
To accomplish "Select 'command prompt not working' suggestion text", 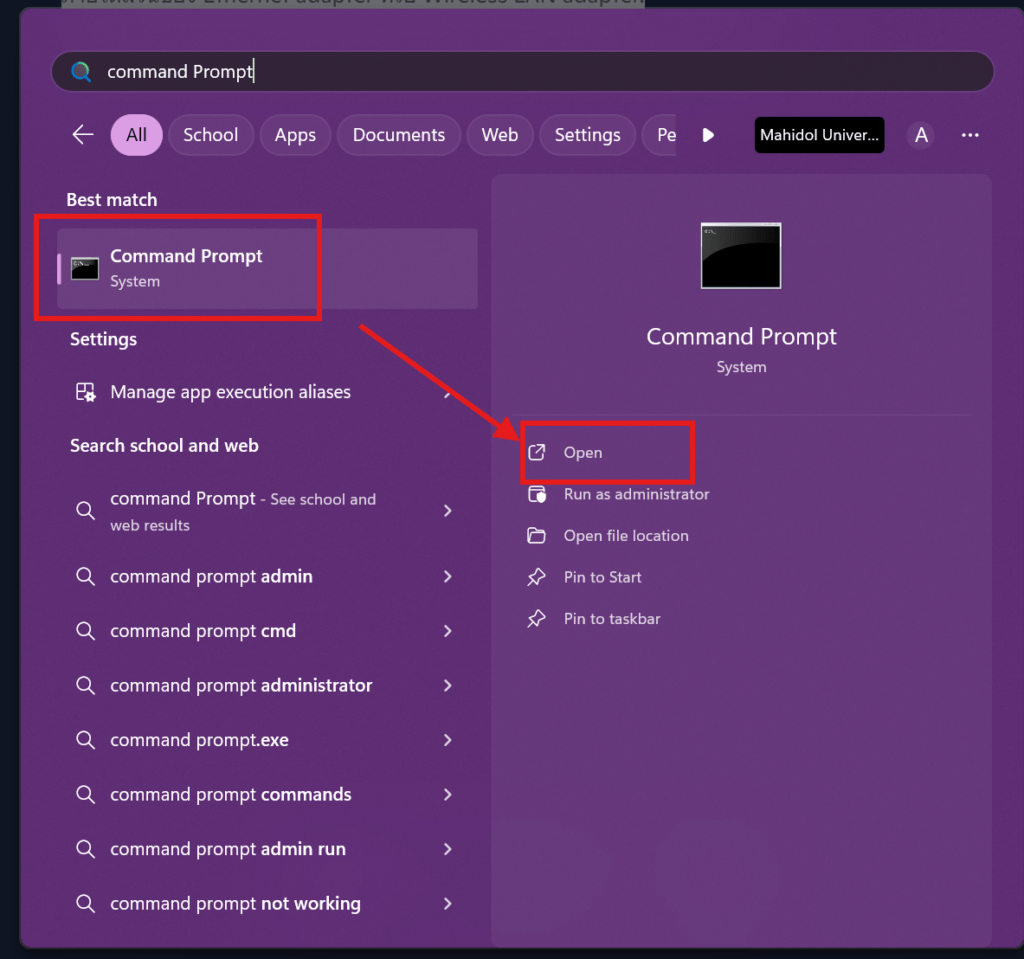I will pyautogui.click(x=235, y=903).
